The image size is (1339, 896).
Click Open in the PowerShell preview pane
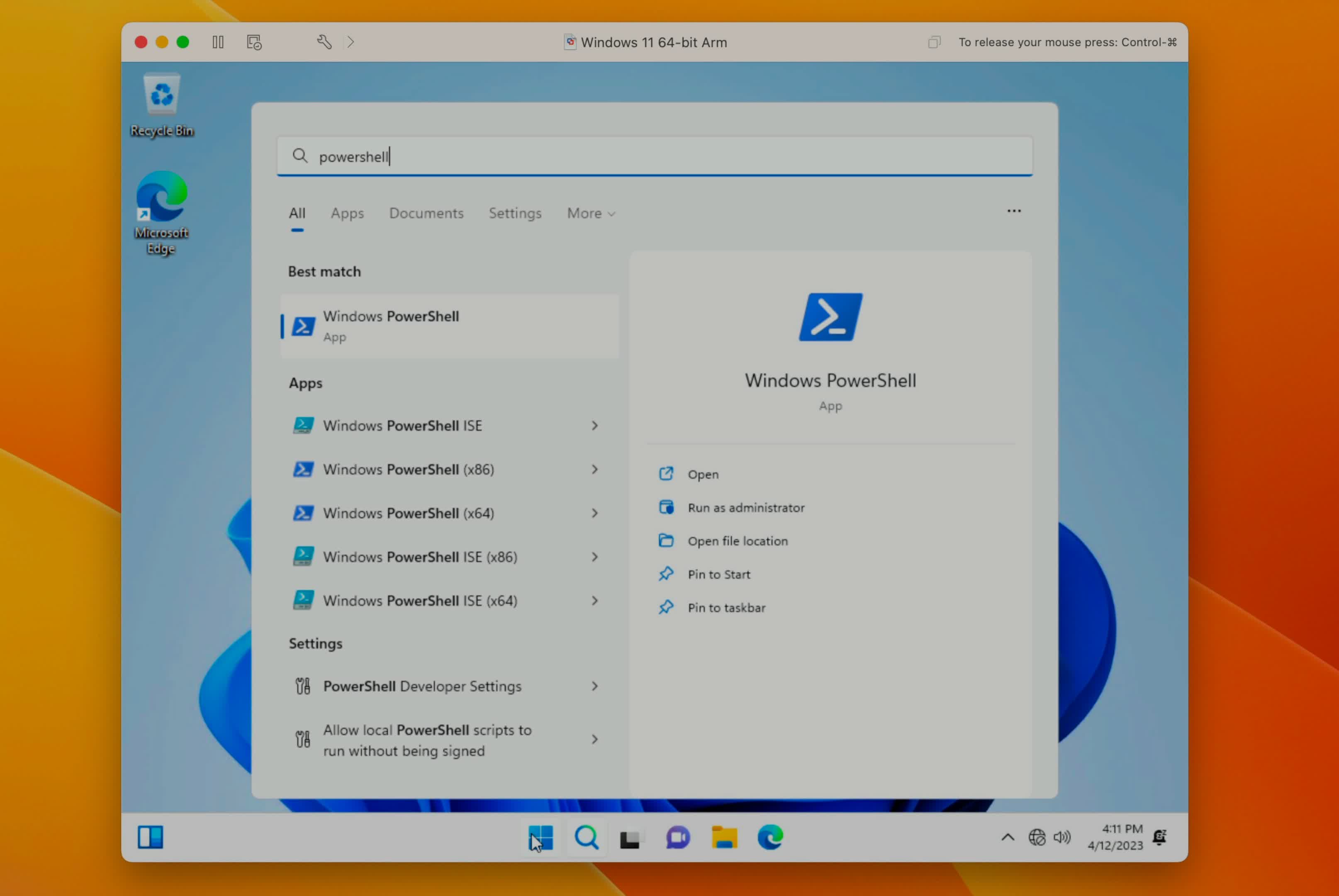click(689, 474)
